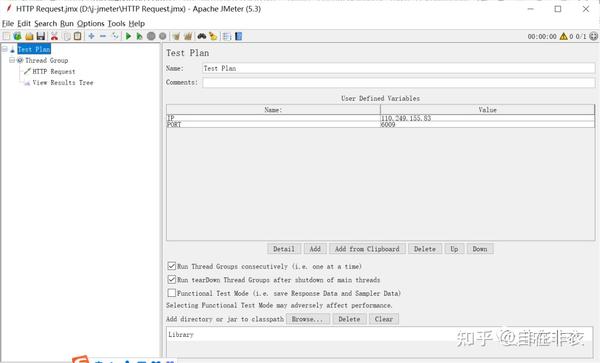Screen dimensions: 600x363
Task: Click the yellow warning triangle log icon
Action: coord(564,36)
